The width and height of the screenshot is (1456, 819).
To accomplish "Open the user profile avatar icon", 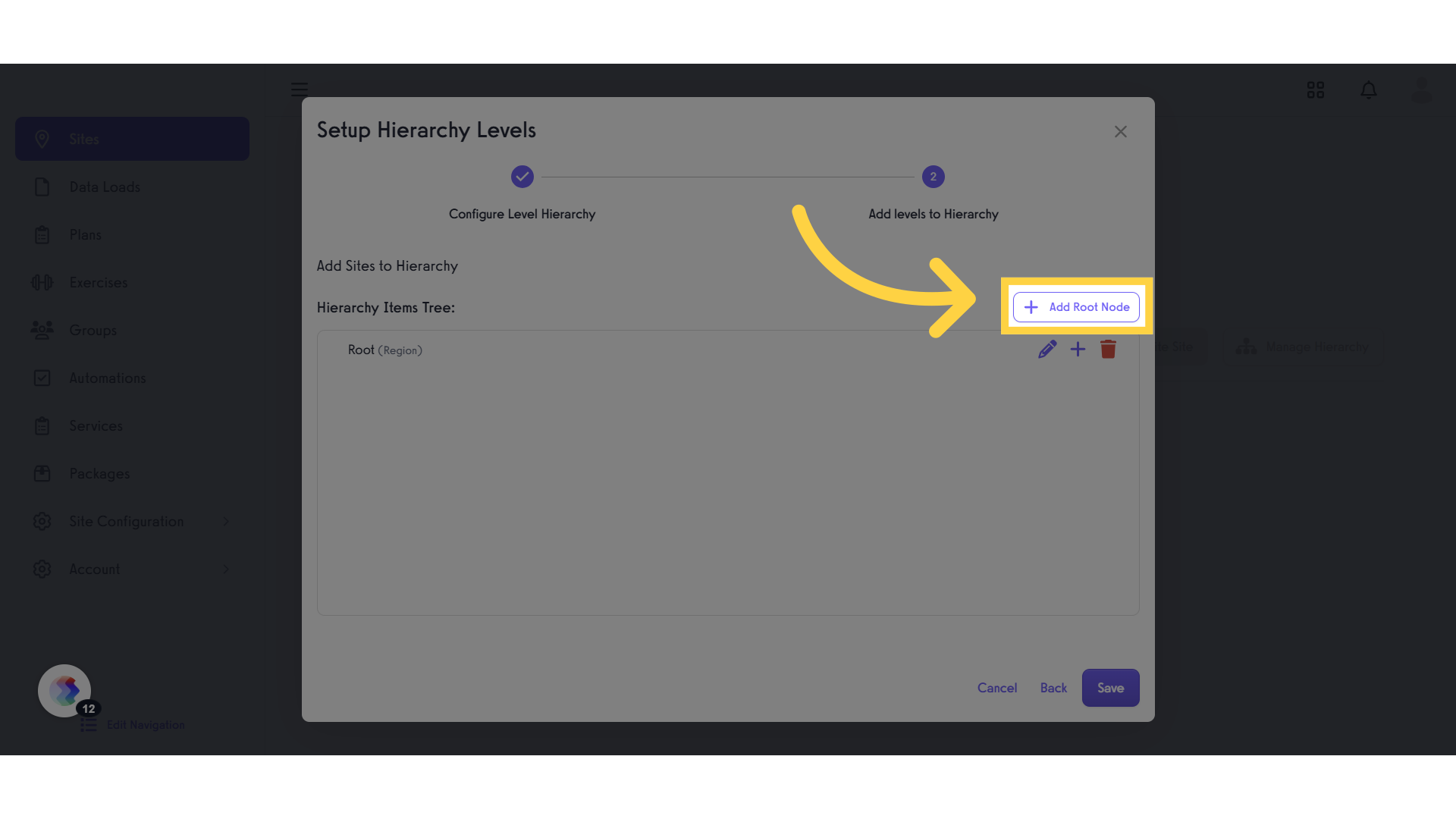I will click(1422, 89).
